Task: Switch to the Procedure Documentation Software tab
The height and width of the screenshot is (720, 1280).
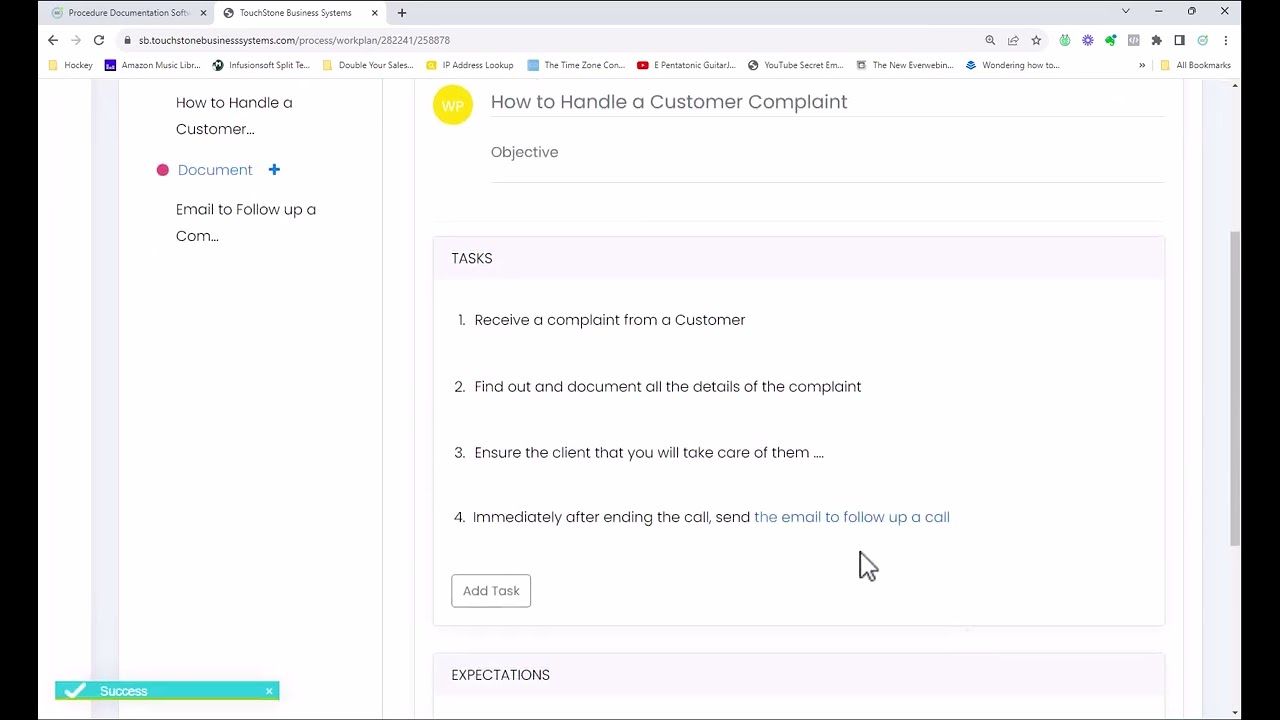Action: pyautogui.click(x=128, y=13)
